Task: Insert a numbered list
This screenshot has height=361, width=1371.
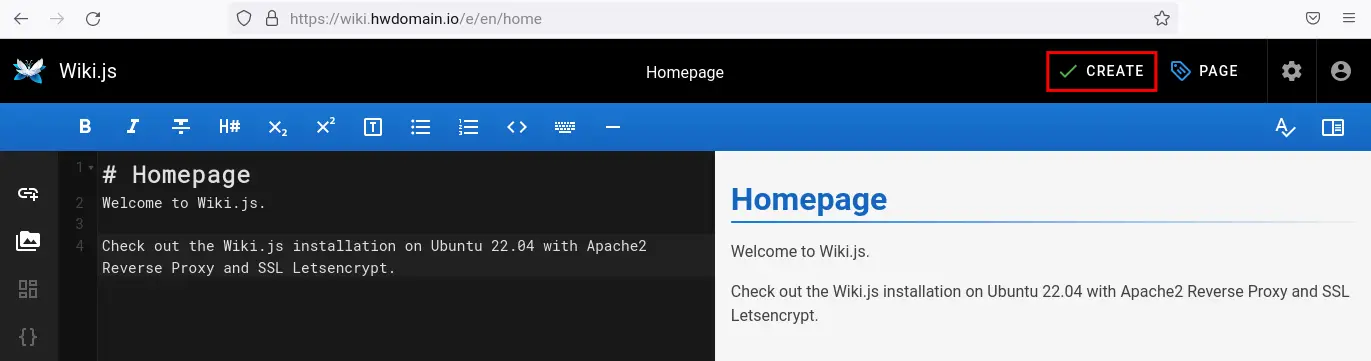Action: pyautogui.click(x=469, y=127)
